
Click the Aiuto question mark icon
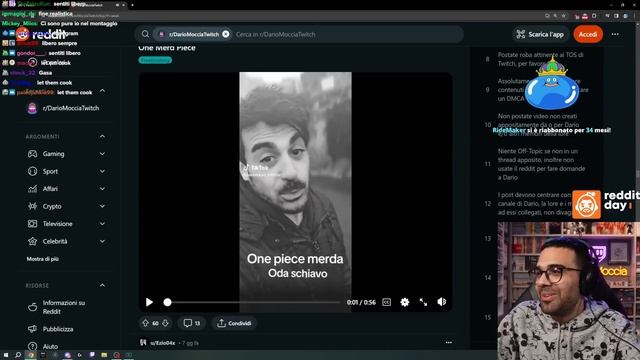32,346
